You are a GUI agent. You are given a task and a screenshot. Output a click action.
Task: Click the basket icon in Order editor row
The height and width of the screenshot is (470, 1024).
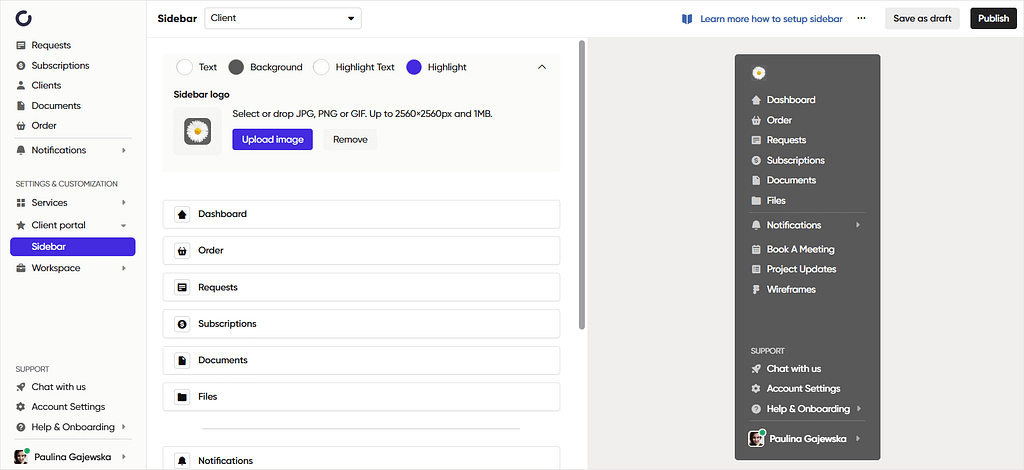click(182, 251)
